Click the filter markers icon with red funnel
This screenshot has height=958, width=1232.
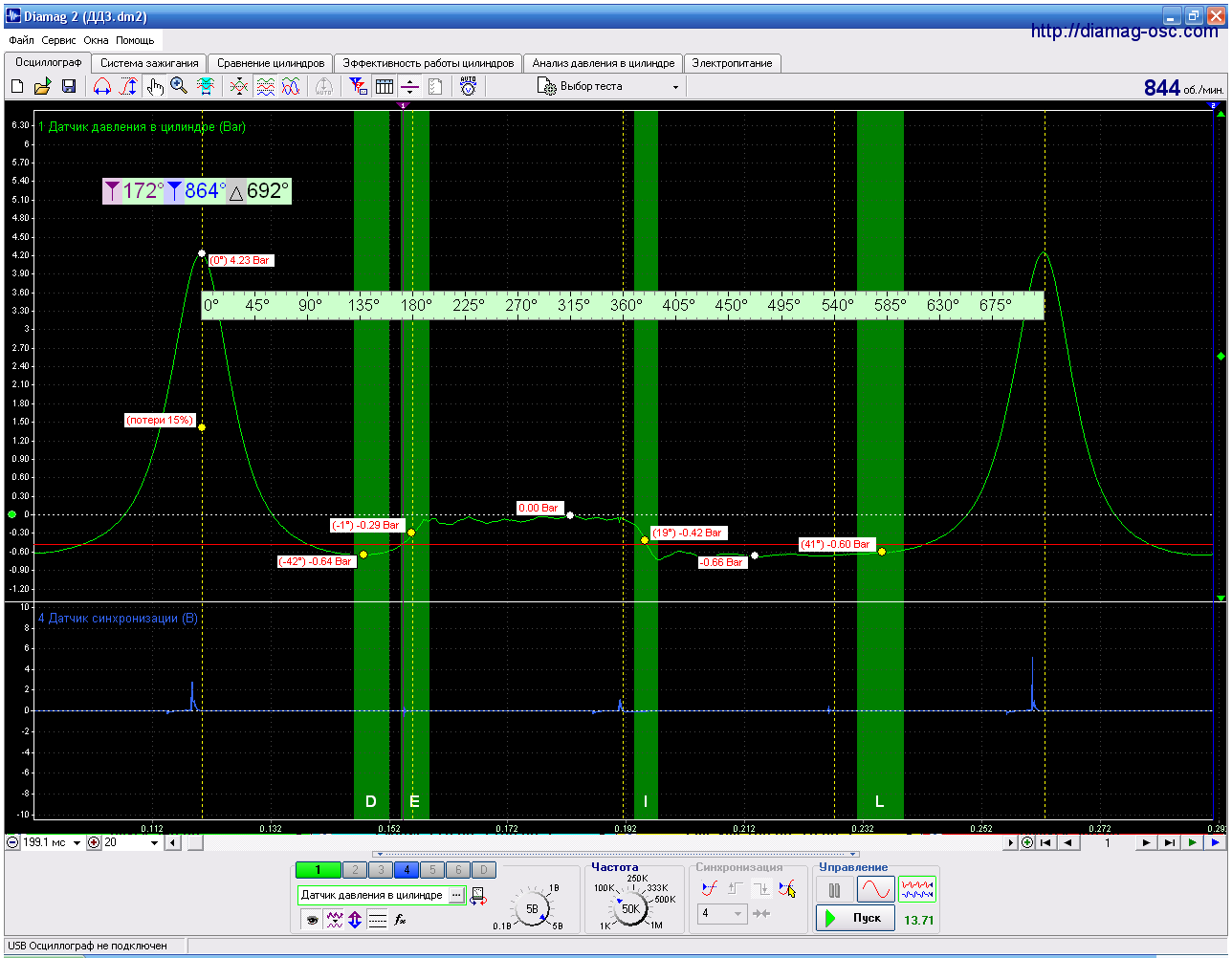coord(359,87)
